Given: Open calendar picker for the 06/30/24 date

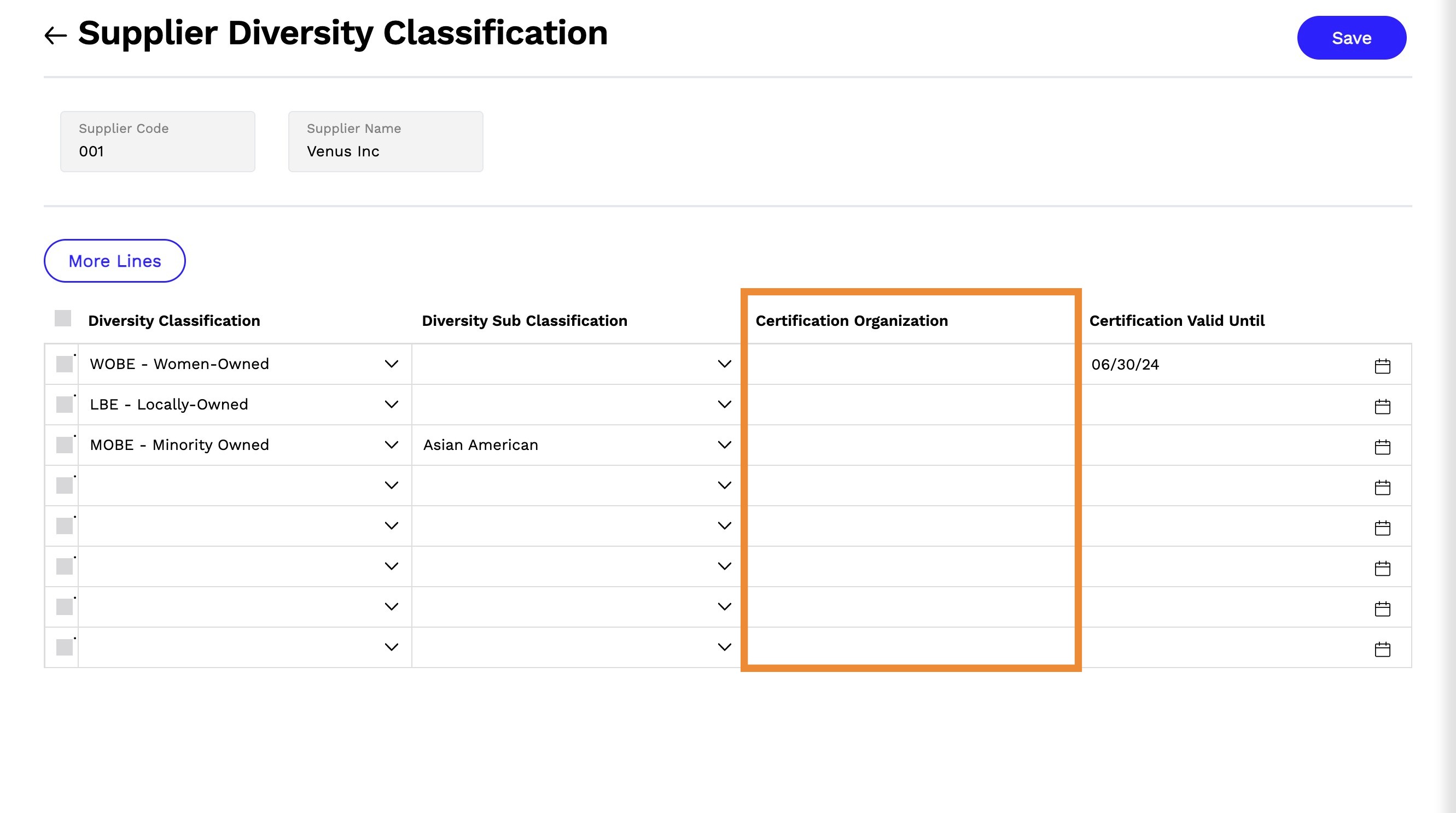Looking at the screenshot, I should coord(1382,366).
